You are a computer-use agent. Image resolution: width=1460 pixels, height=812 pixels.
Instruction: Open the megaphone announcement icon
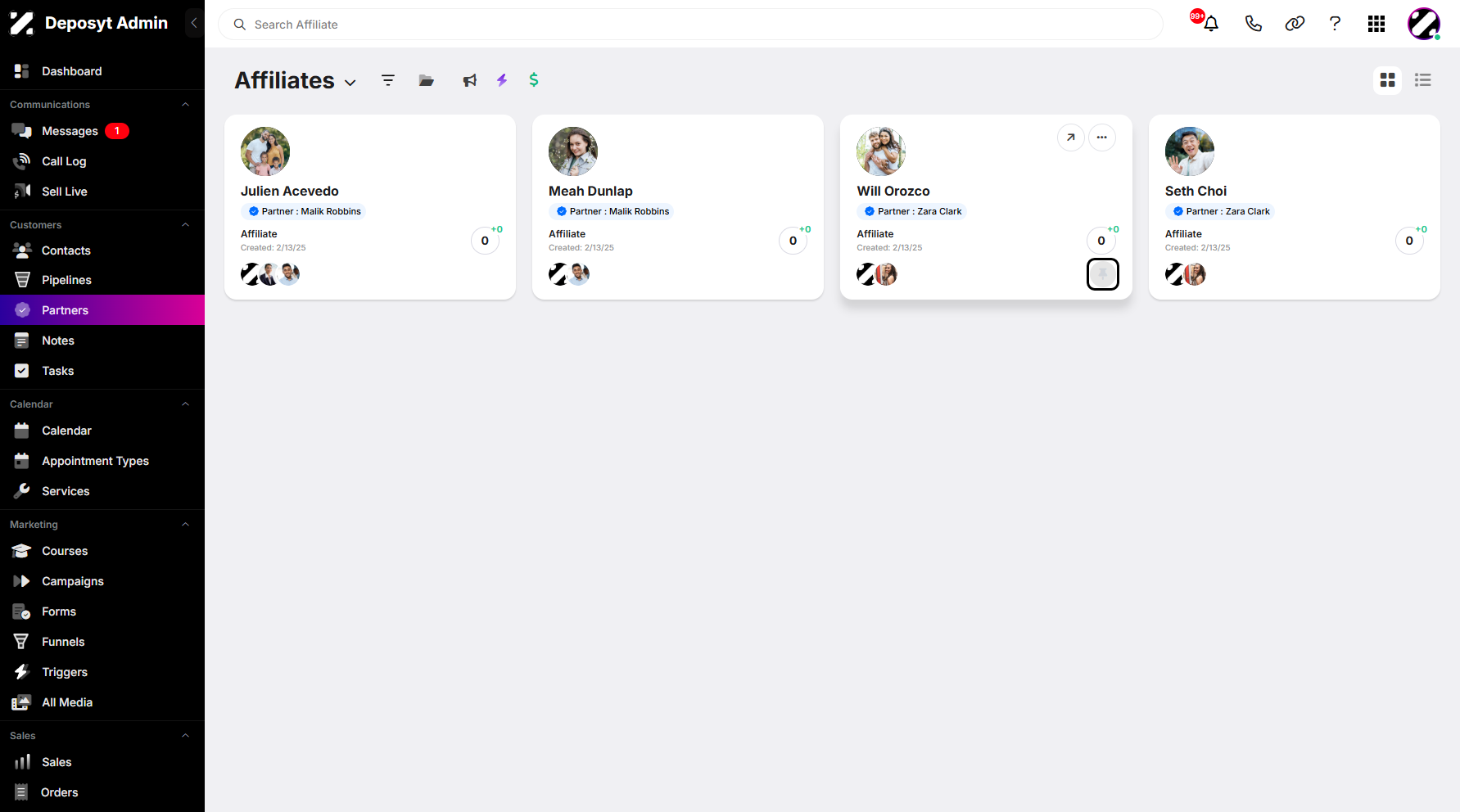click(469, 80)
